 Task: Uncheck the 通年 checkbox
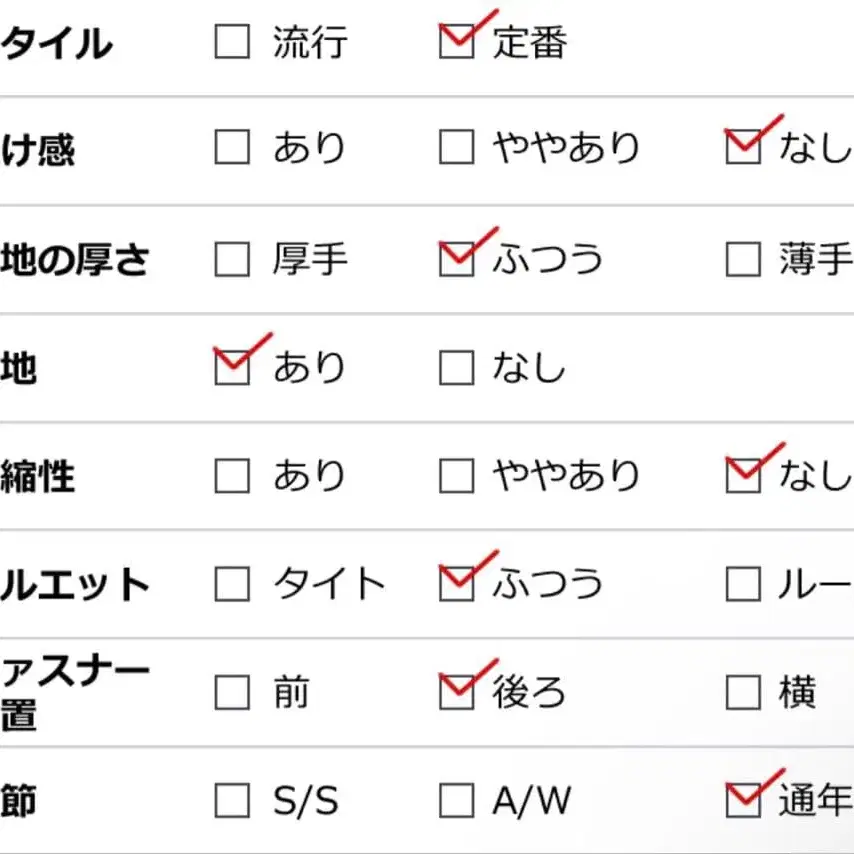point(742,800)
